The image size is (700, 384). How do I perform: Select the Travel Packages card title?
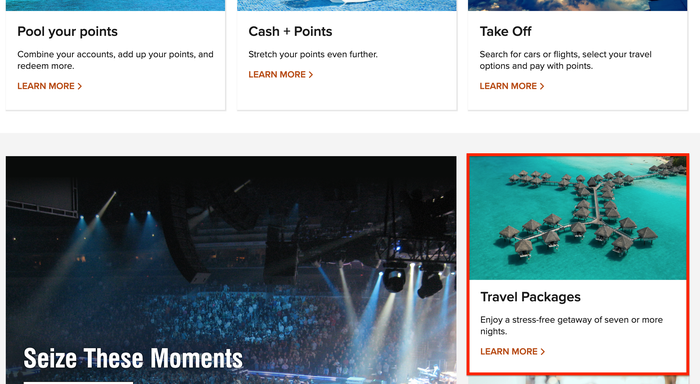tap(530, 297)
